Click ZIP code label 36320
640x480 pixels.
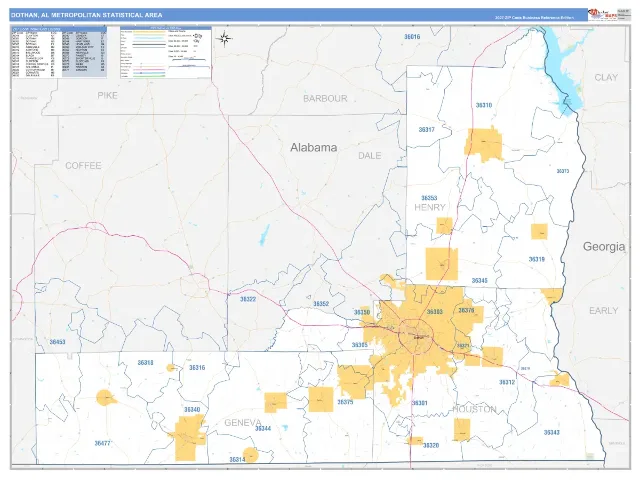tap(431, 445)
